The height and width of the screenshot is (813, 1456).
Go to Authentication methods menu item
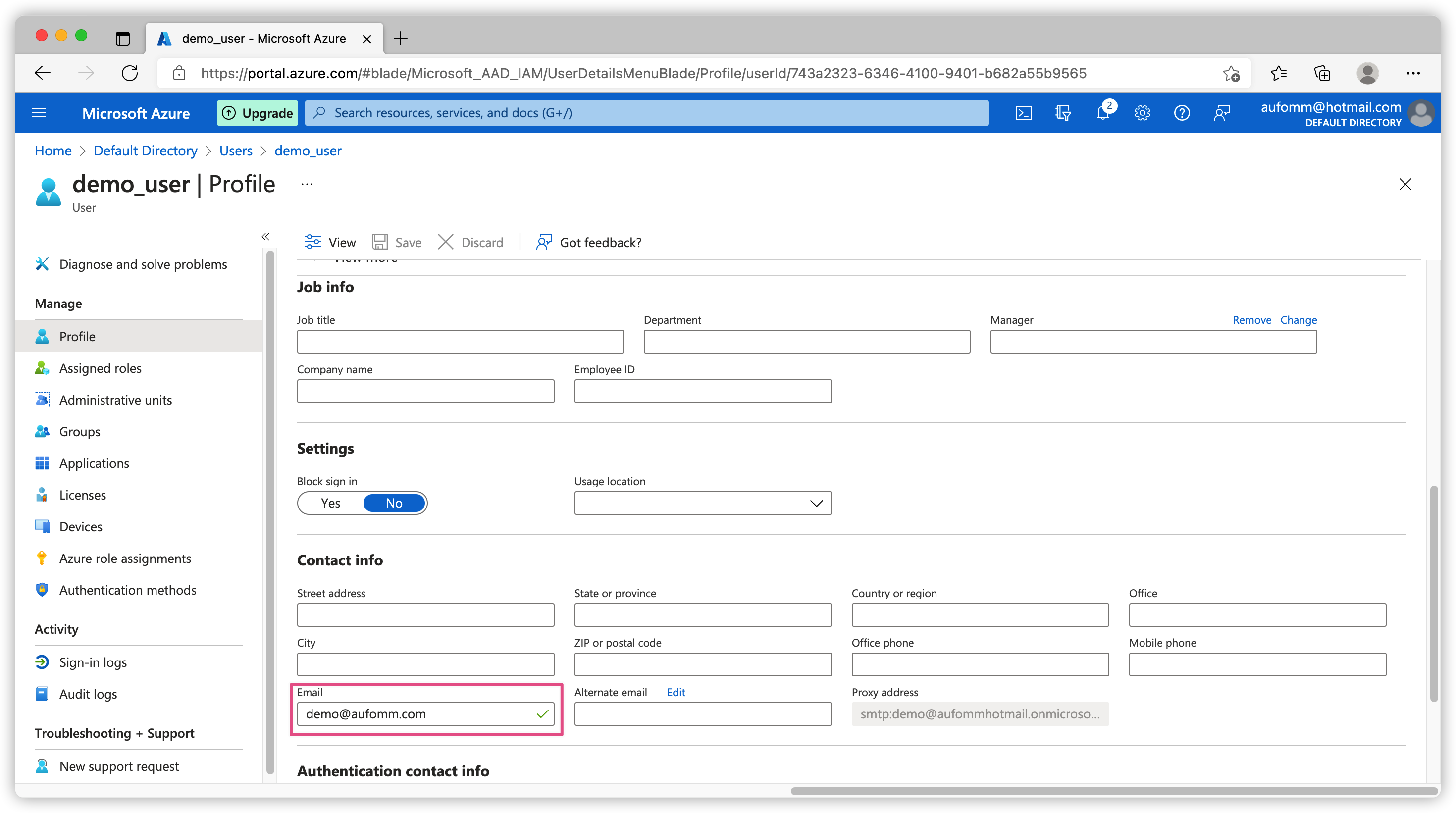(128, 590)
